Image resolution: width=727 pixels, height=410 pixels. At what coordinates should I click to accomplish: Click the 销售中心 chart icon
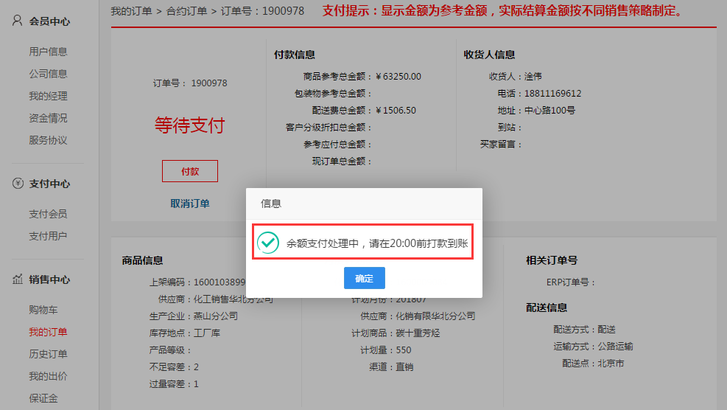pos(18,280)
